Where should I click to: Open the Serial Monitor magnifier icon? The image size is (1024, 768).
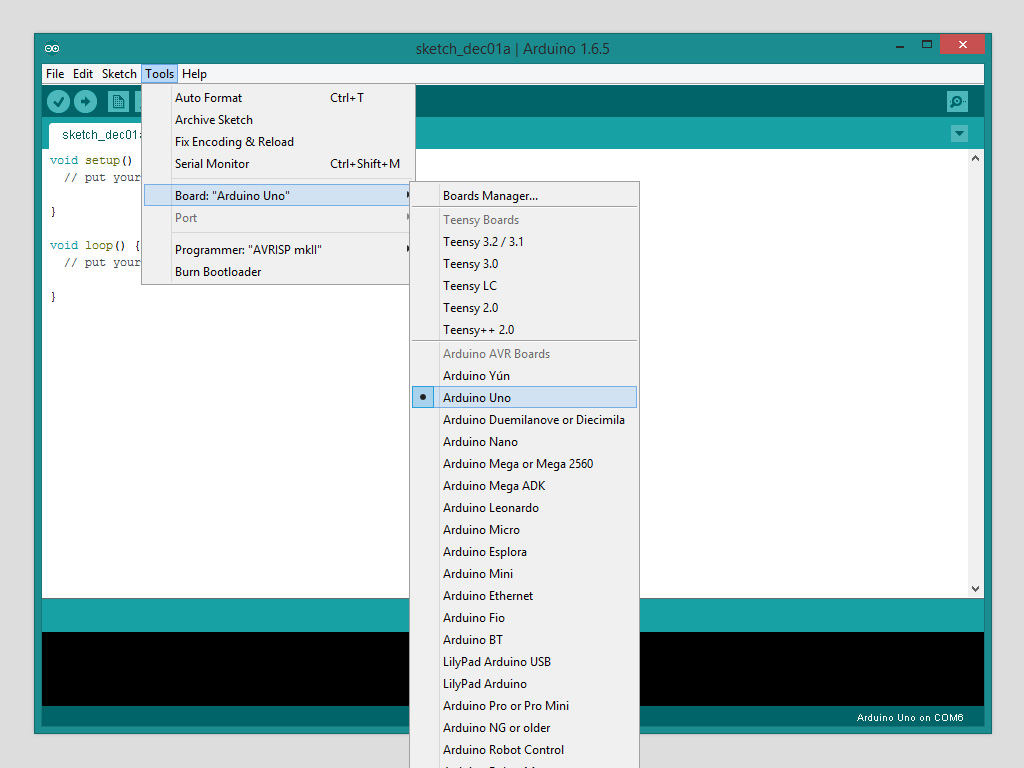coord(957,101)
